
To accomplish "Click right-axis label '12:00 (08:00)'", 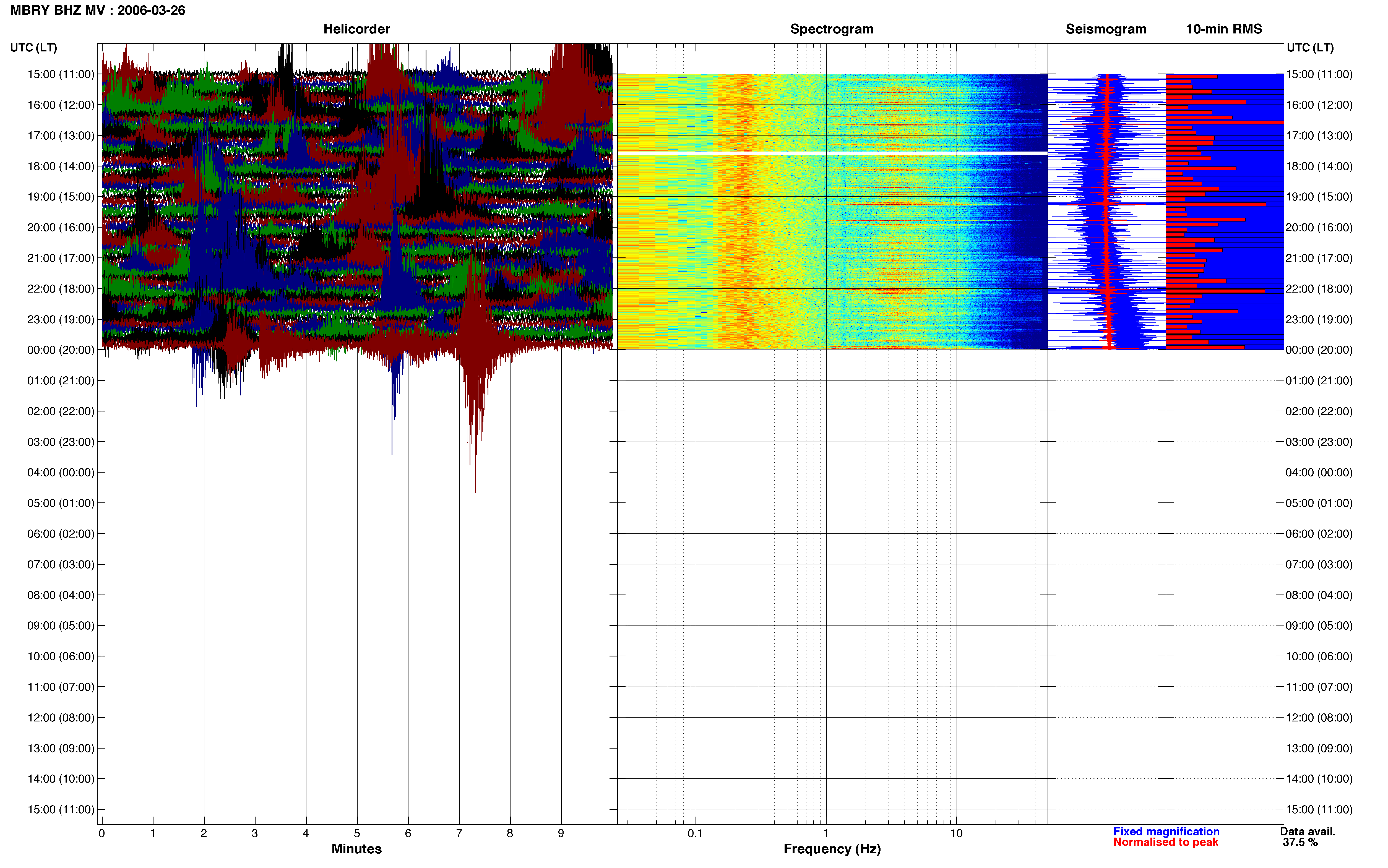I will [x=1319, y=718].
